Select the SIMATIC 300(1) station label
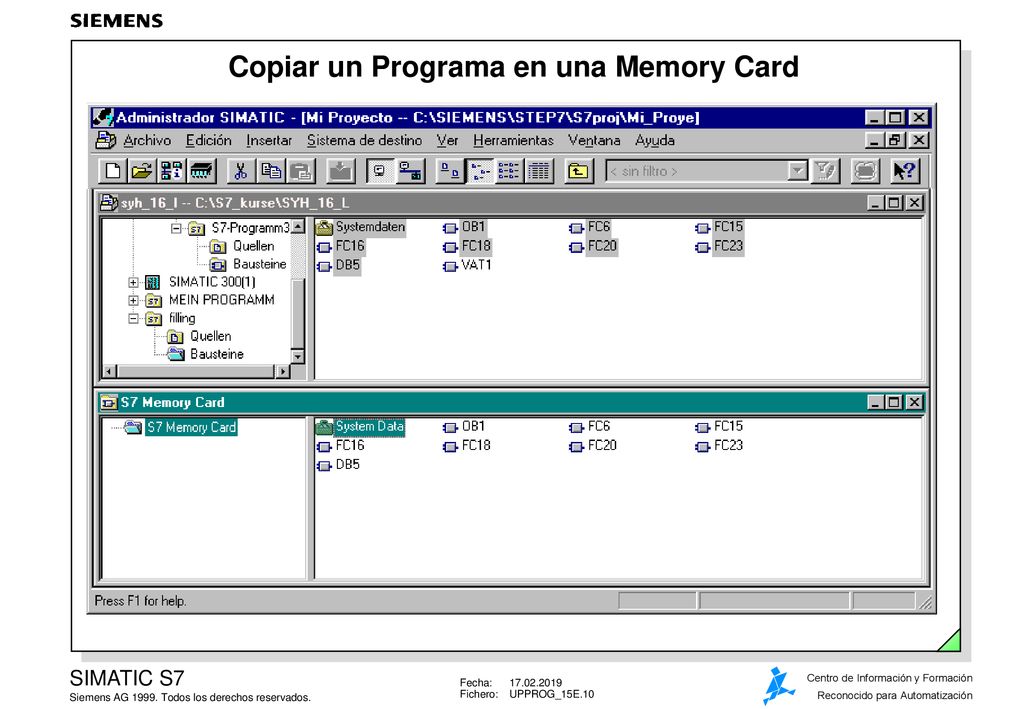The image size is (1024, 709). (x=212, y=282)
